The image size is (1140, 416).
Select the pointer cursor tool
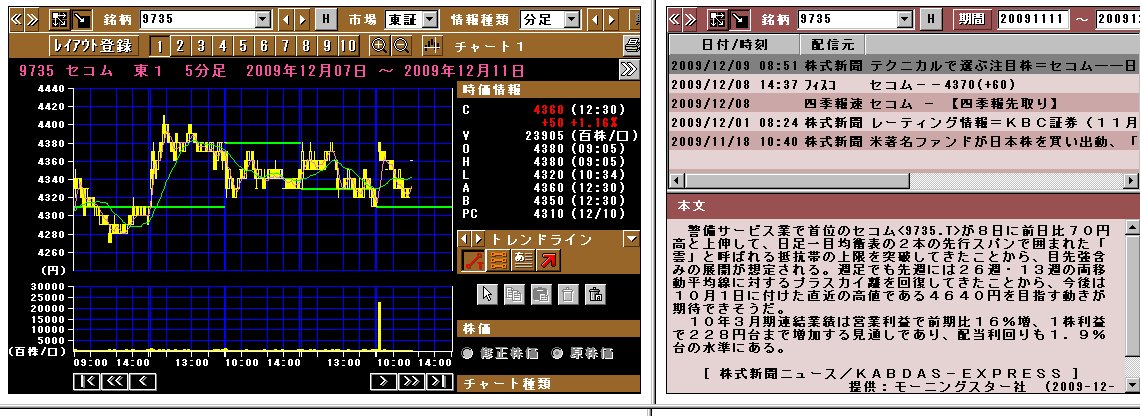pos(488,294)
